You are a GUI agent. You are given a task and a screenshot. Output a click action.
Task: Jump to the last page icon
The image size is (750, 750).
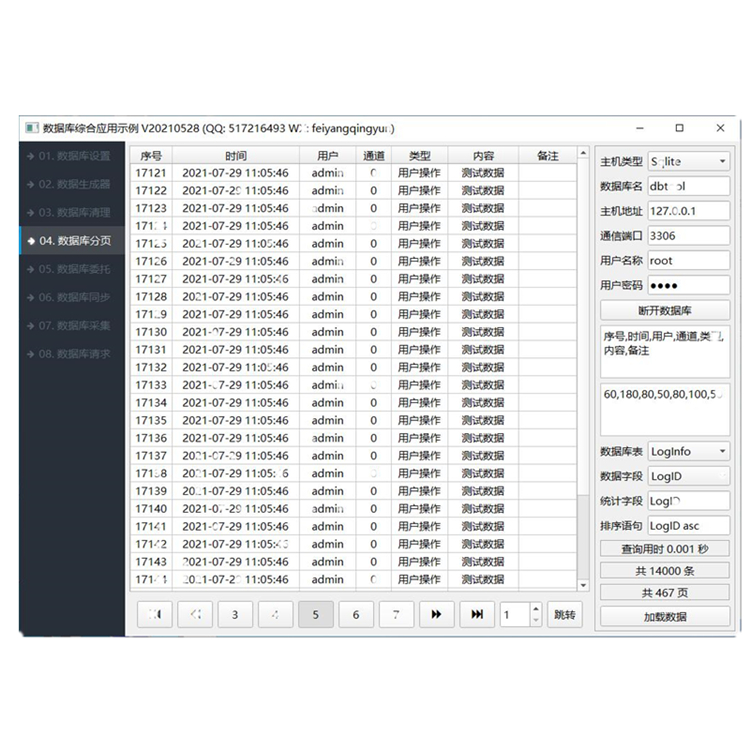tap(477, 614)
